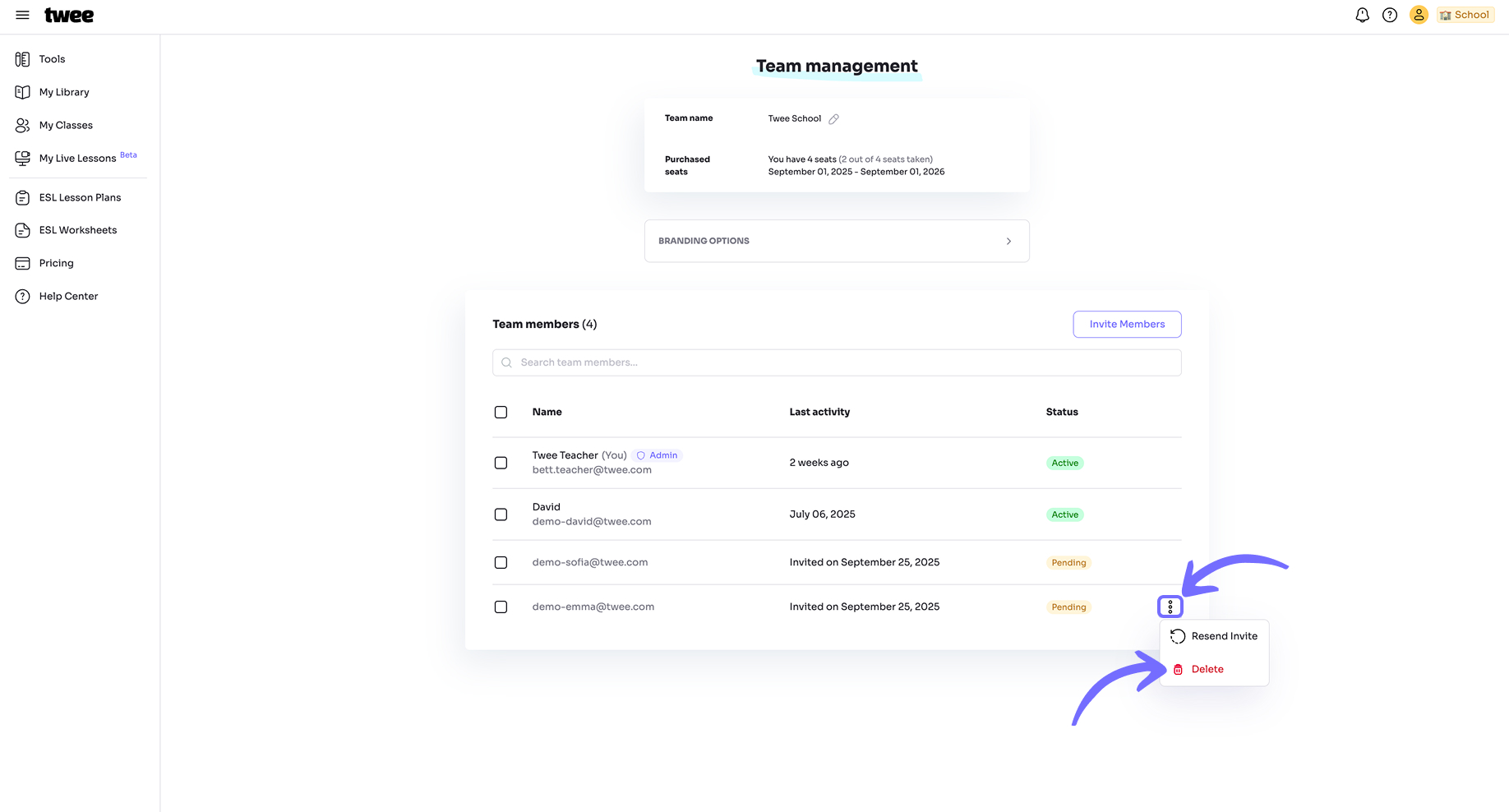1509x812 pixels.
Task: Click the help question mark icon in header
Action: click(x=1390, y=15)
